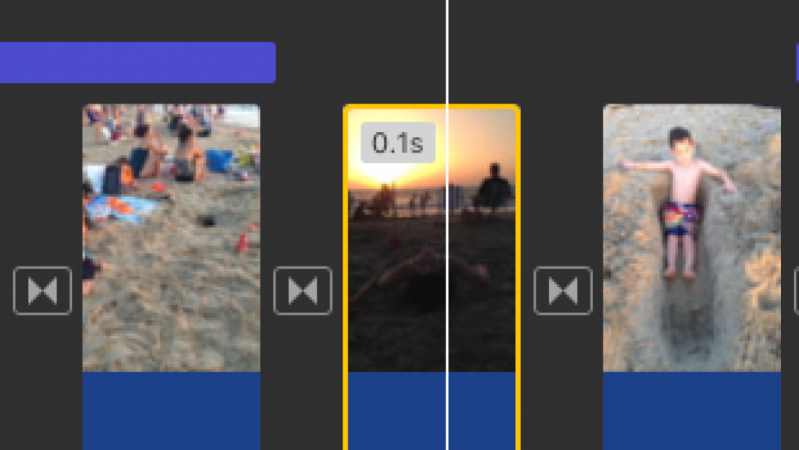Select the transition icon before the crowded beach clip
Viewport: 799px width, 450px height.
click(42, 290)
